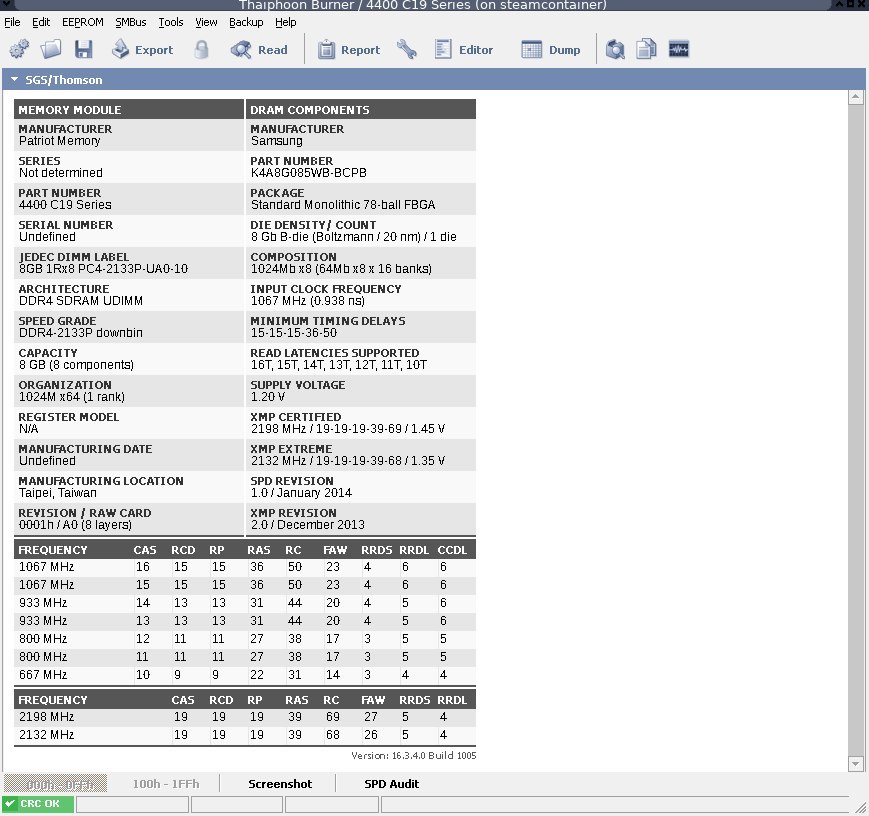
Task: Click the Export toolbar button
Action: pyautogui.click(x=142, y=50)
